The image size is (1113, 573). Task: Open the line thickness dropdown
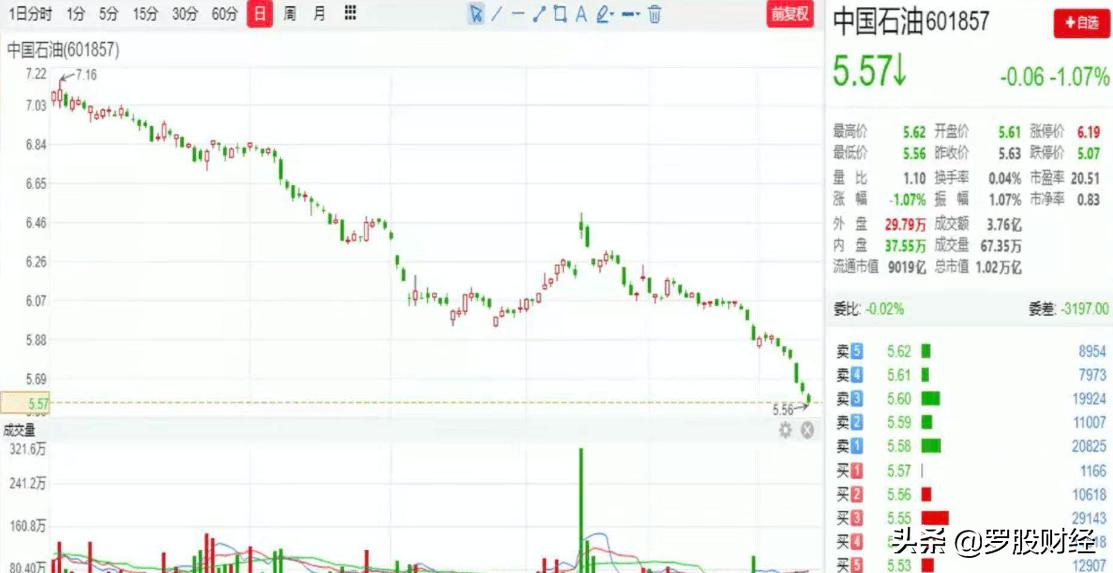pos(630,13)
